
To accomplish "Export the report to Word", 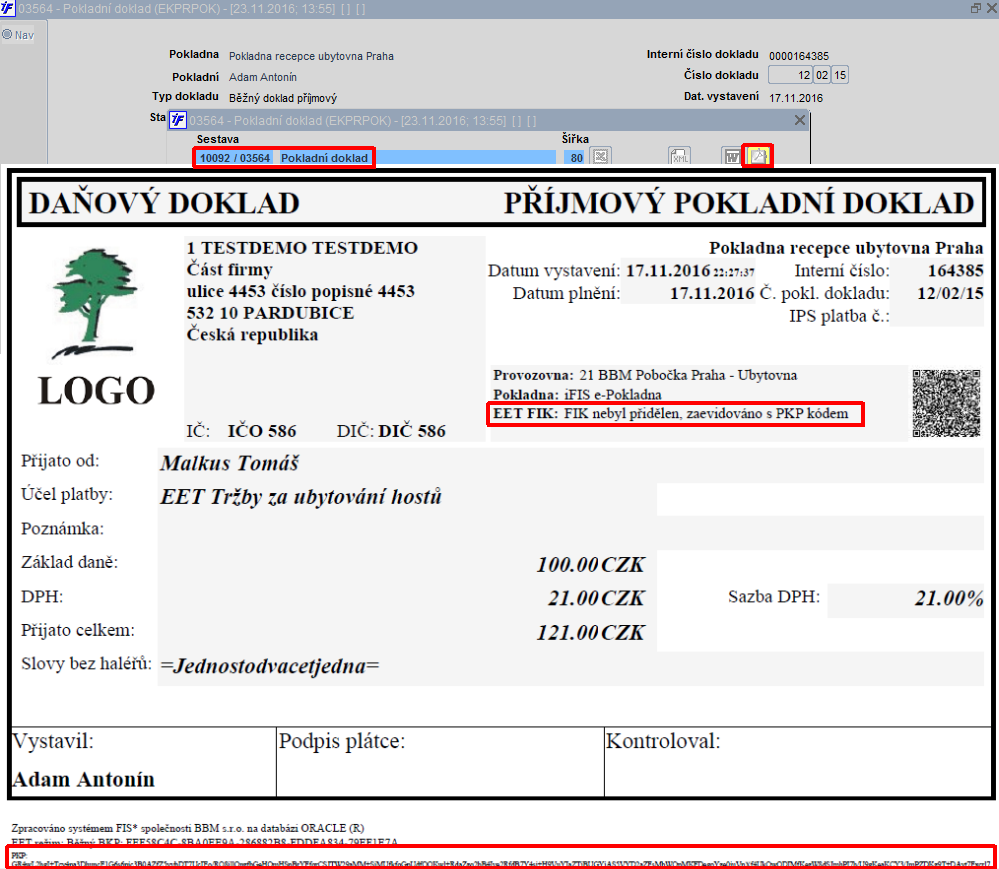I will click(x=732, y=156).
